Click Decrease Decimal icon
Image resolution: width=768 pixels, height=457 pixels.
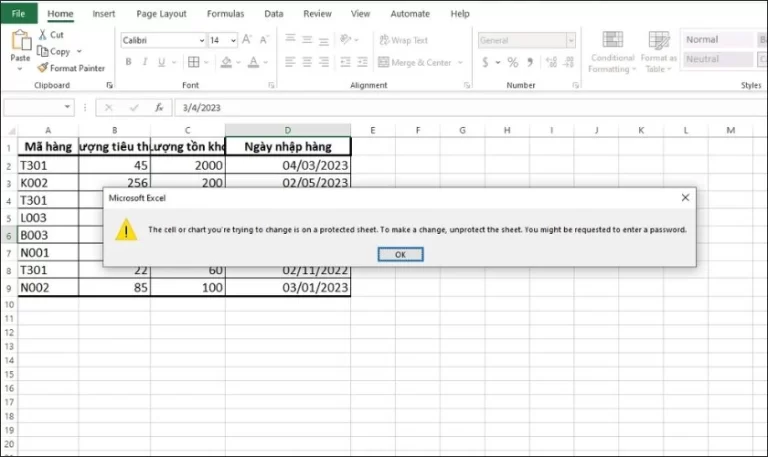[x=568, y=62]
